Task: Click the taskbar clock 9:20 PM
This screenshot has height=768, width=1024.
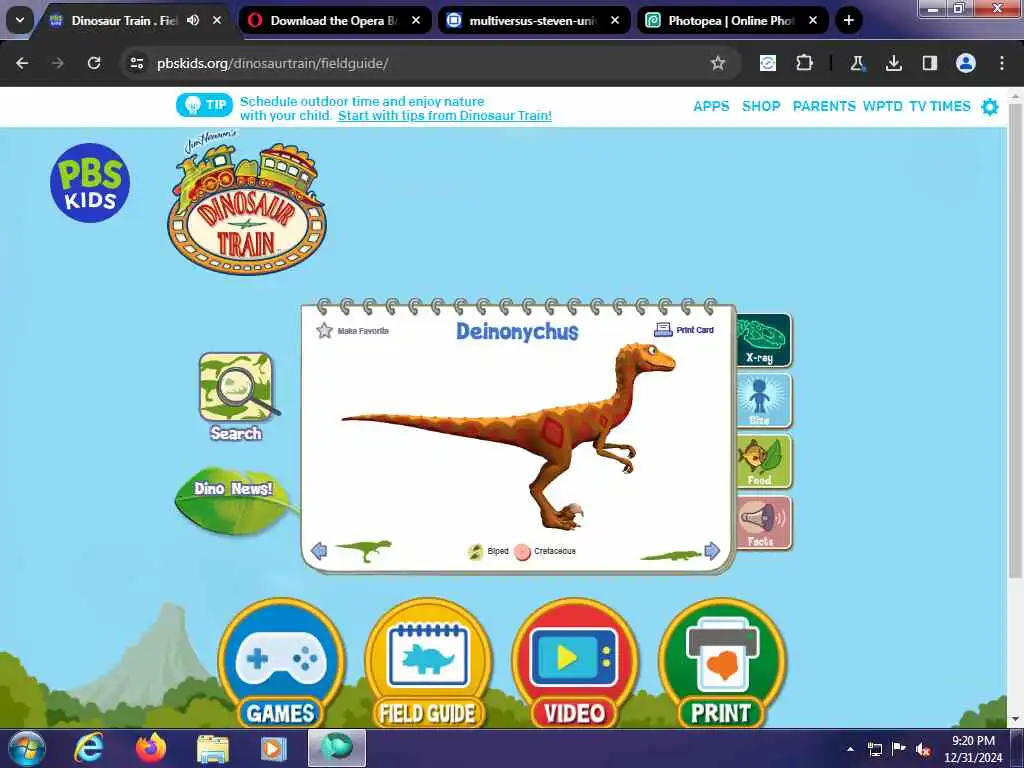Action: point(973,741)
